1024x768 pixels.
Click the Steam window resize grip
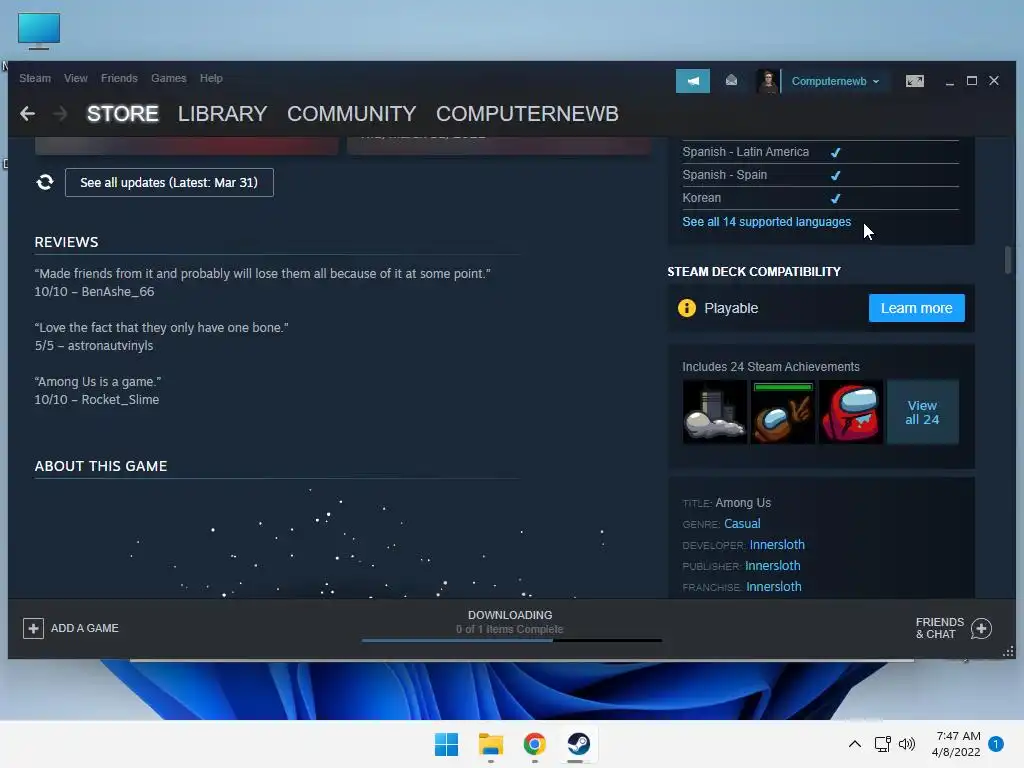pos(1008,652)
